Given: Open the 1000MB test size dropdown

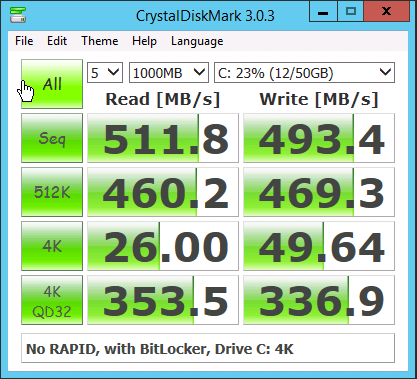Looking at the screenshot, I should (x=169, y=73).
